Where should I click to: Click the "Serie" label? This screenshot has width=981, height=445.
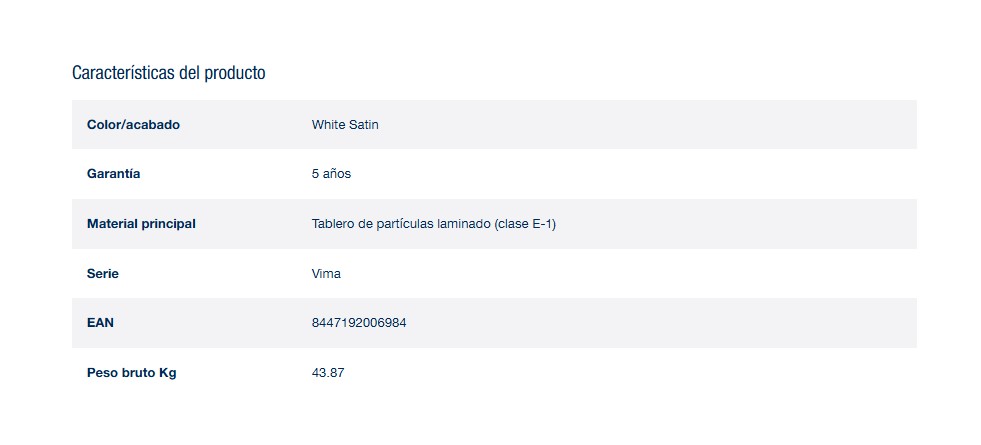pos(103,273)
